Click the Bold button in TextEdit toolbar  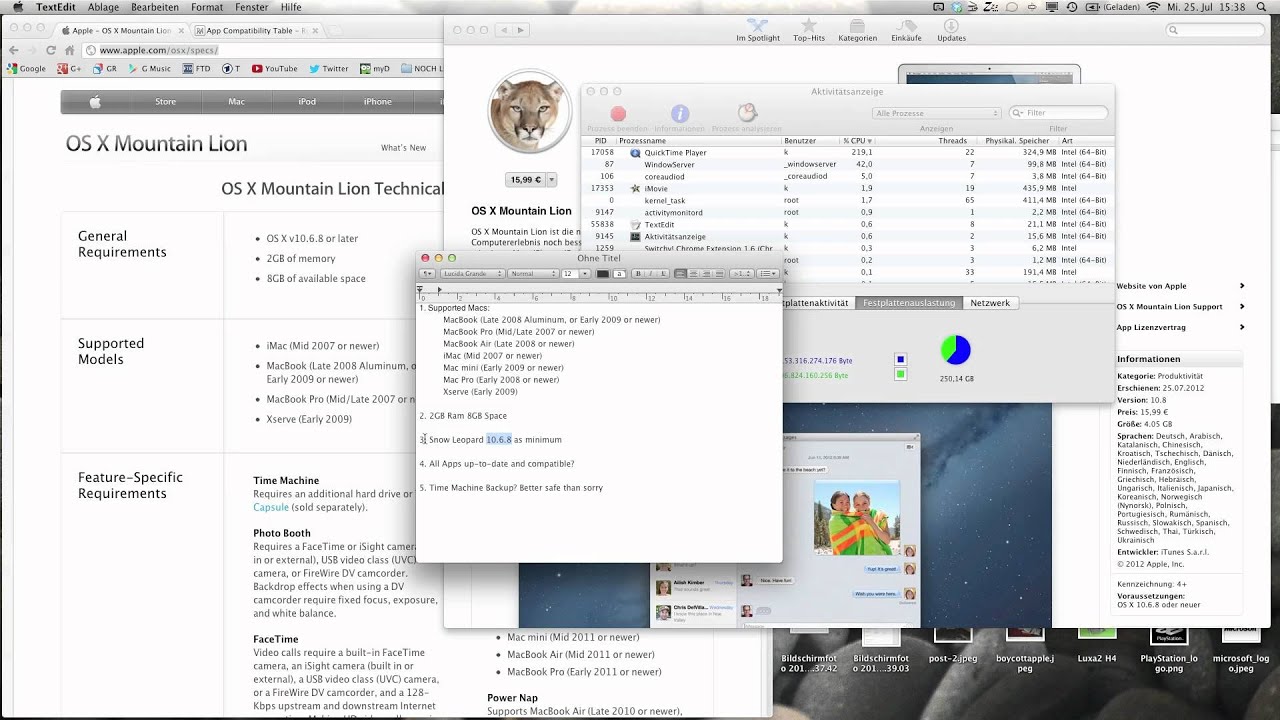pyautogui.click(x=638, y=274)
